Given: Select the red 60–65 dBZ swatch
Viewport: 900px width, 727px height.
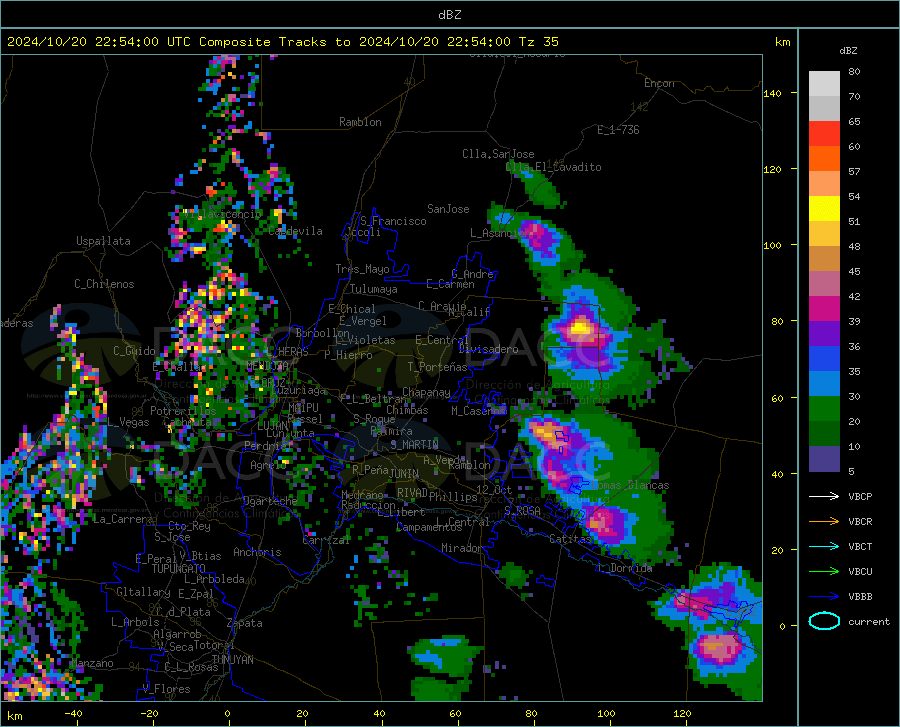Looking at the screenshot, I should pos(824,134).
